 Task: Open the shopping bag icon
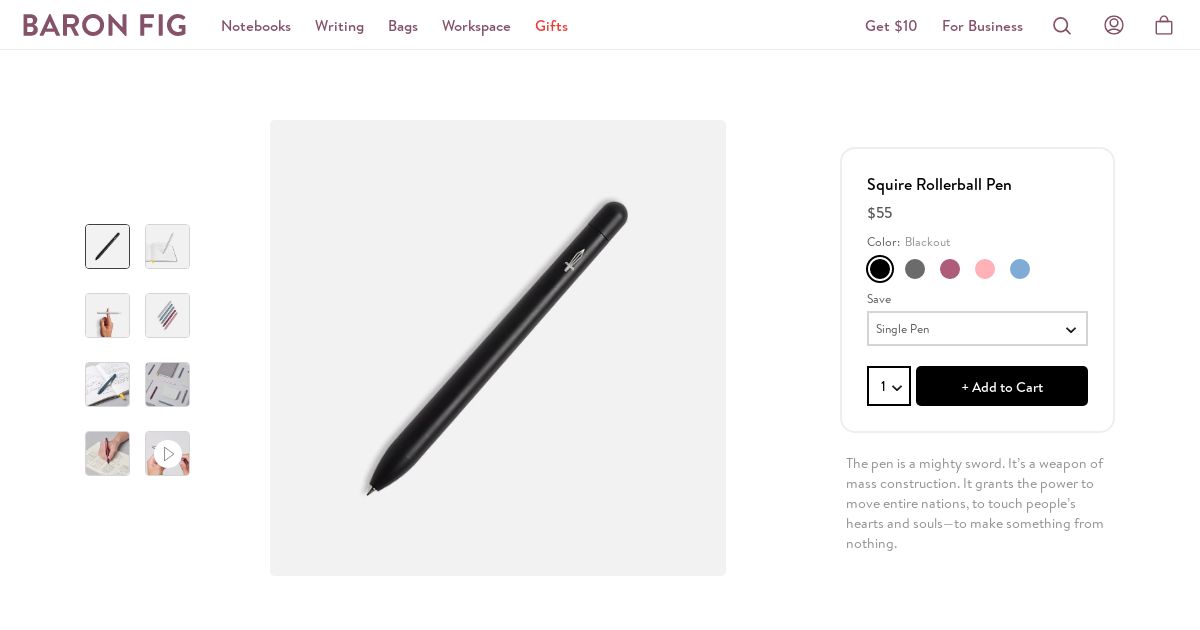pyautogui.click(x=1164, y=26)
